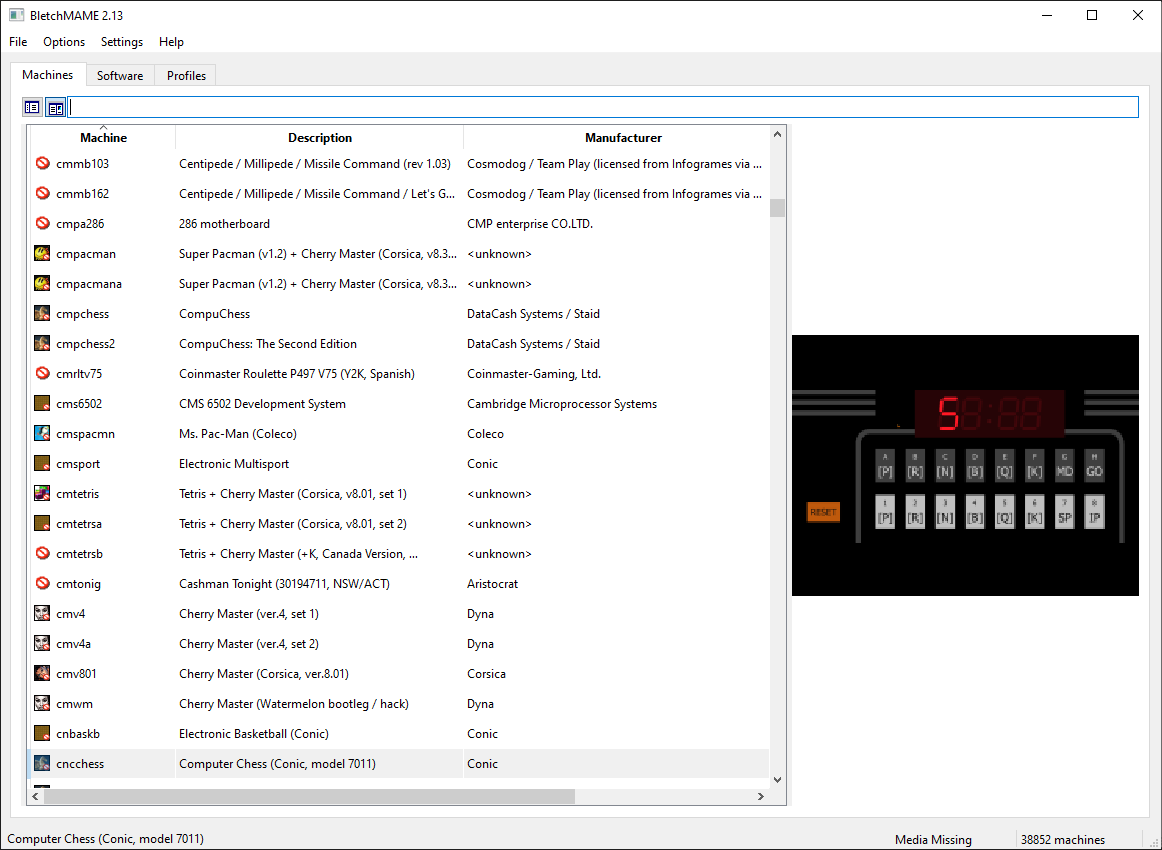Screen dimensions: 1162x850
Task: Click the list scroll-down arrow
Action: tap(777, 780)
